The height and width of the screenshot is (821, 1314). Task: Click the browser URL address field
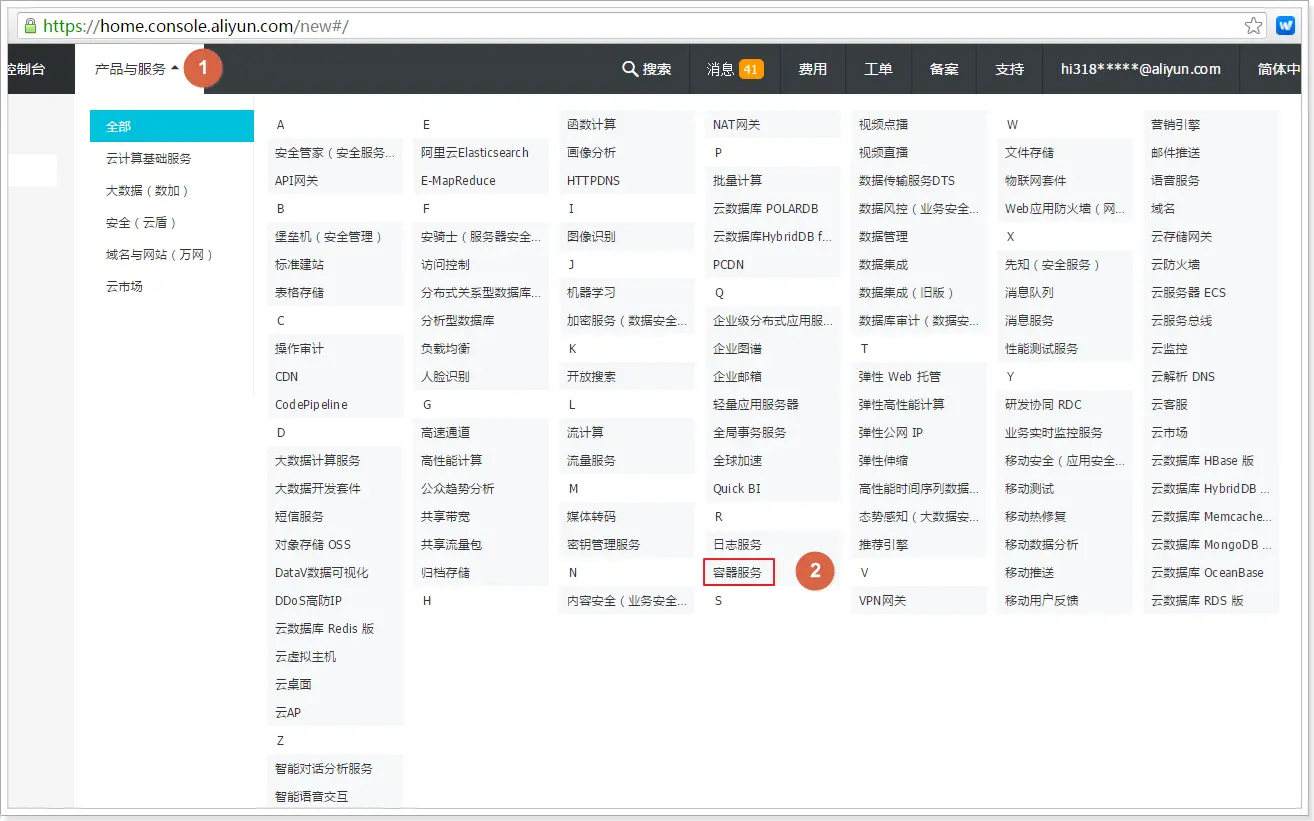point(640,26)
